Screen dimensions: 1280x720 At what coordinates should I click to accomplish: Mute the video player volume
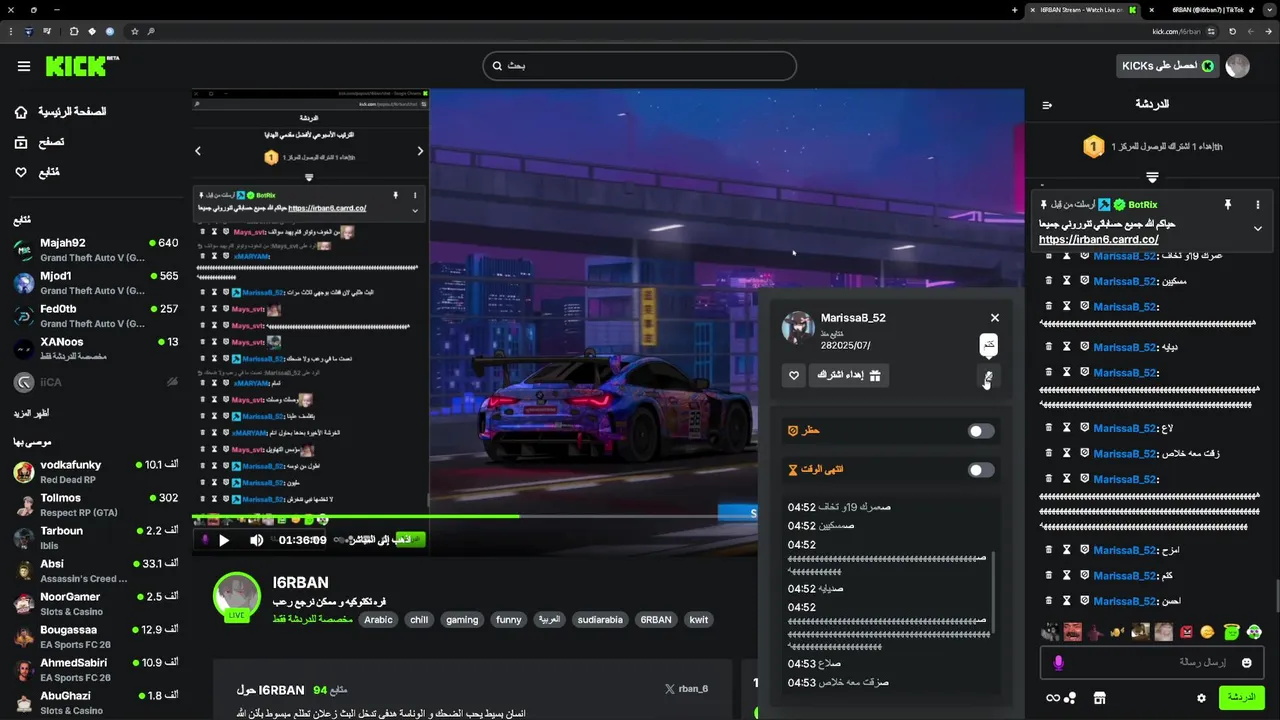pyautogui.click(x=256, y=540)
